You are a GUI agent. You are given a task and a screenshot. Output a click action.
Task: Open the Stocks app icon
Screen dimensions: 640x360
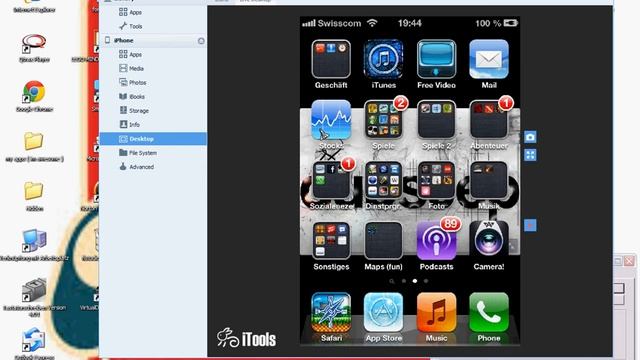pos(331,120)
